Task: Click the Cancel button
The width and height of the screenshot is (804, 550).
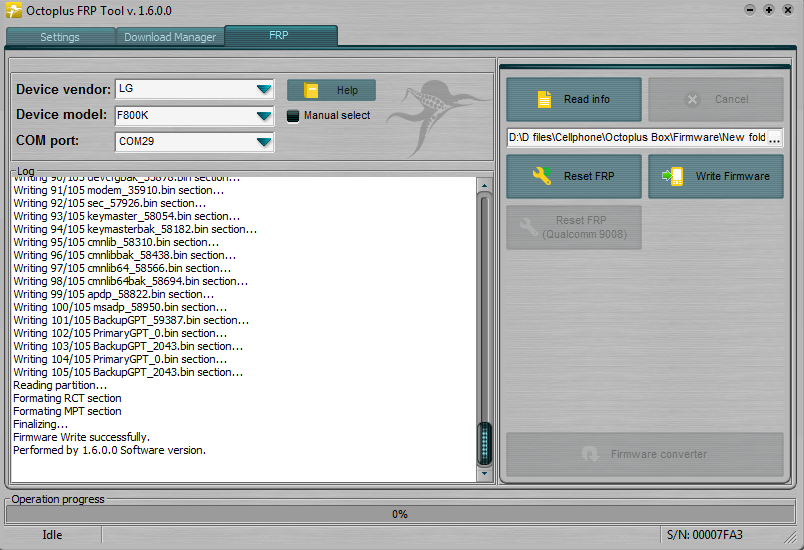Action: tap(716, 99)
